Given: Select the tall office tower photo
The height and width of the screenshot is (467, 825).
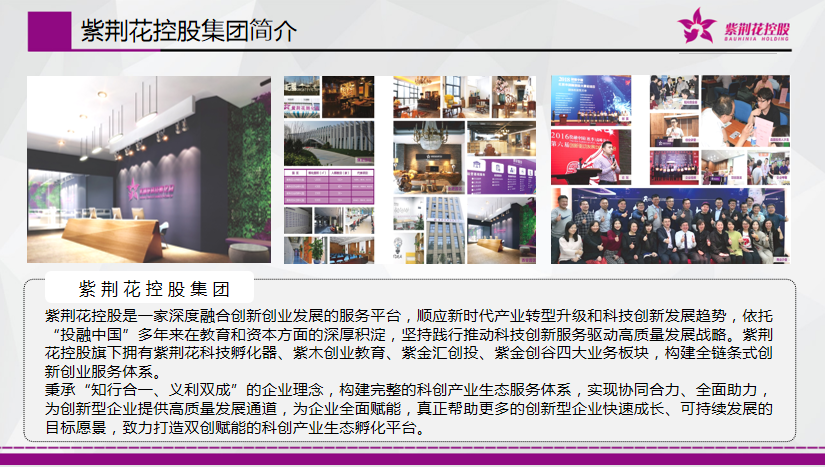Looking at the screenshot, I should [x=445, y=230].
